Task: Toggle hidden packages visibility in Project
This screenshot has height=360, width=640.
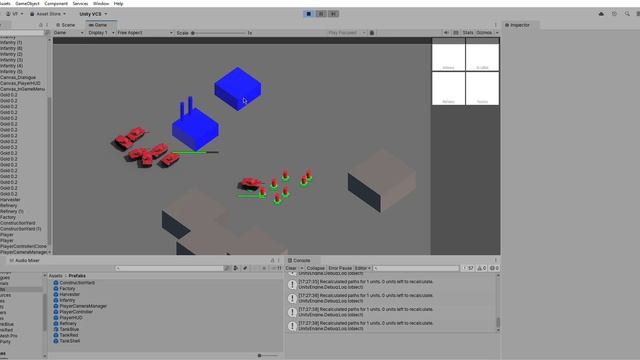Action: [277, 268]
